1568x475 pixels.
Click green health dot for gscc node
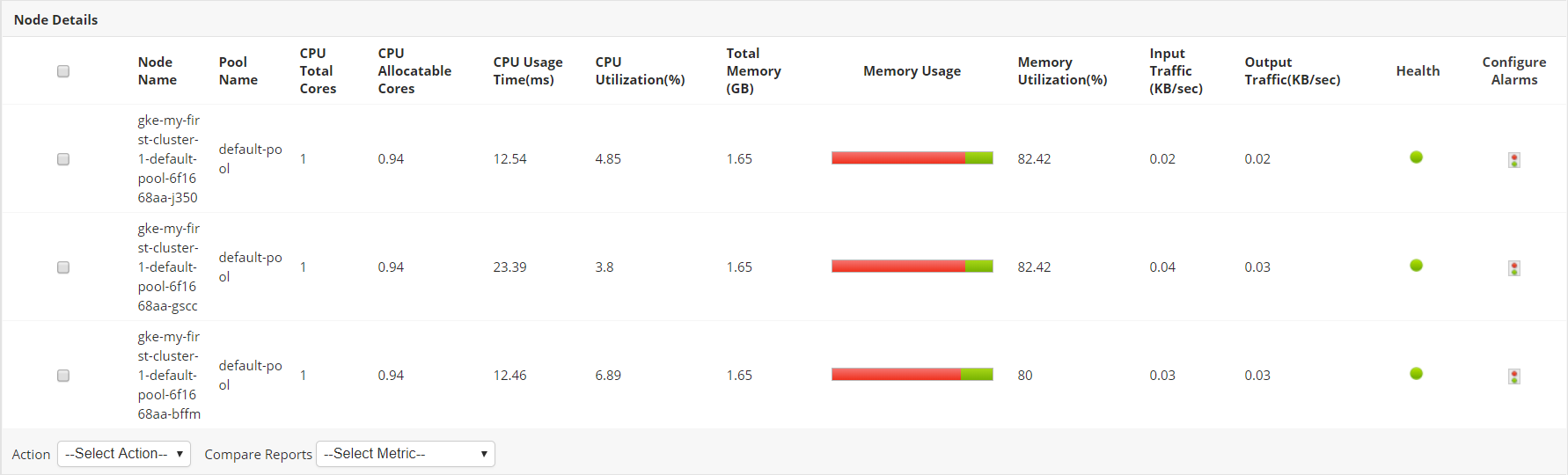tap(1416, 266)
